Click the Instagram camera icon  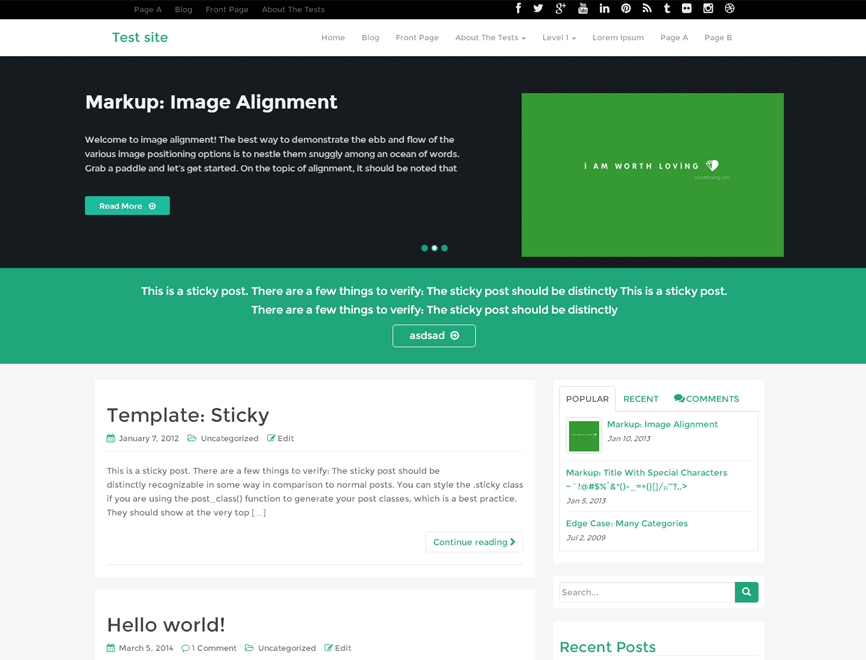point(708,9)
